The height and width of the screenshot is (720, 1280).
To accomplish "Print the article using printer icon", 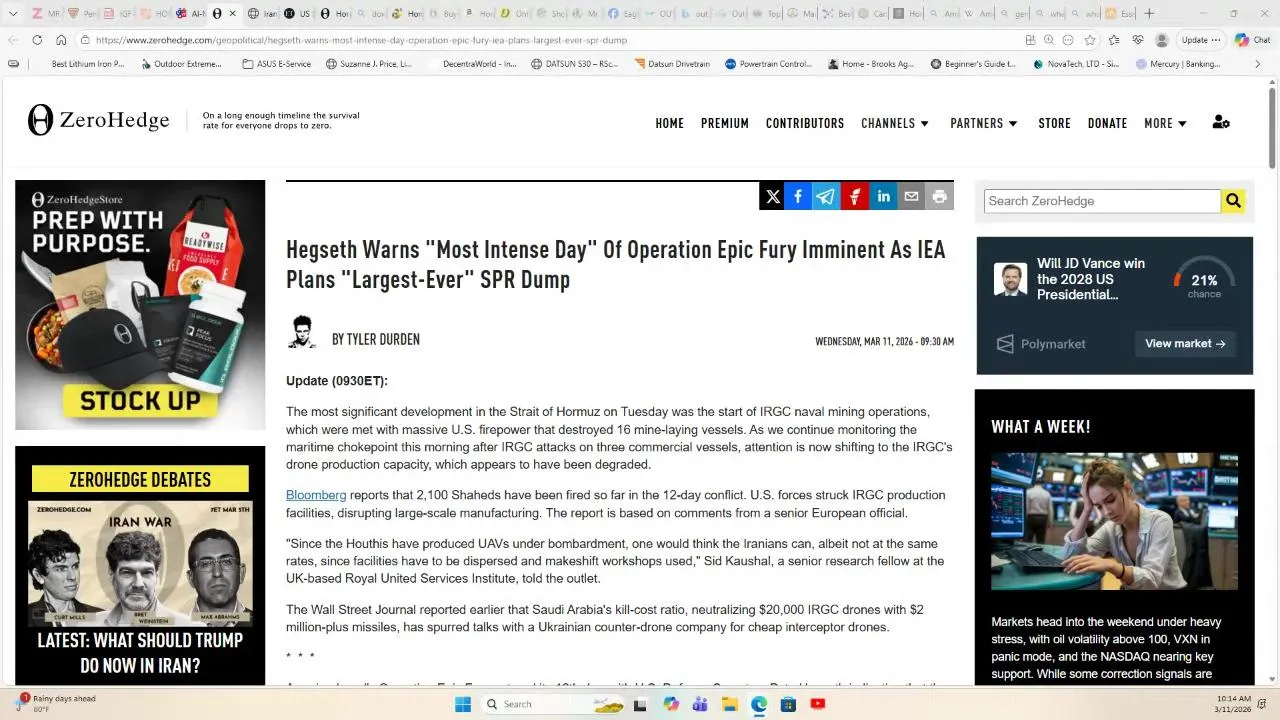I will click(x=939, y=197).
